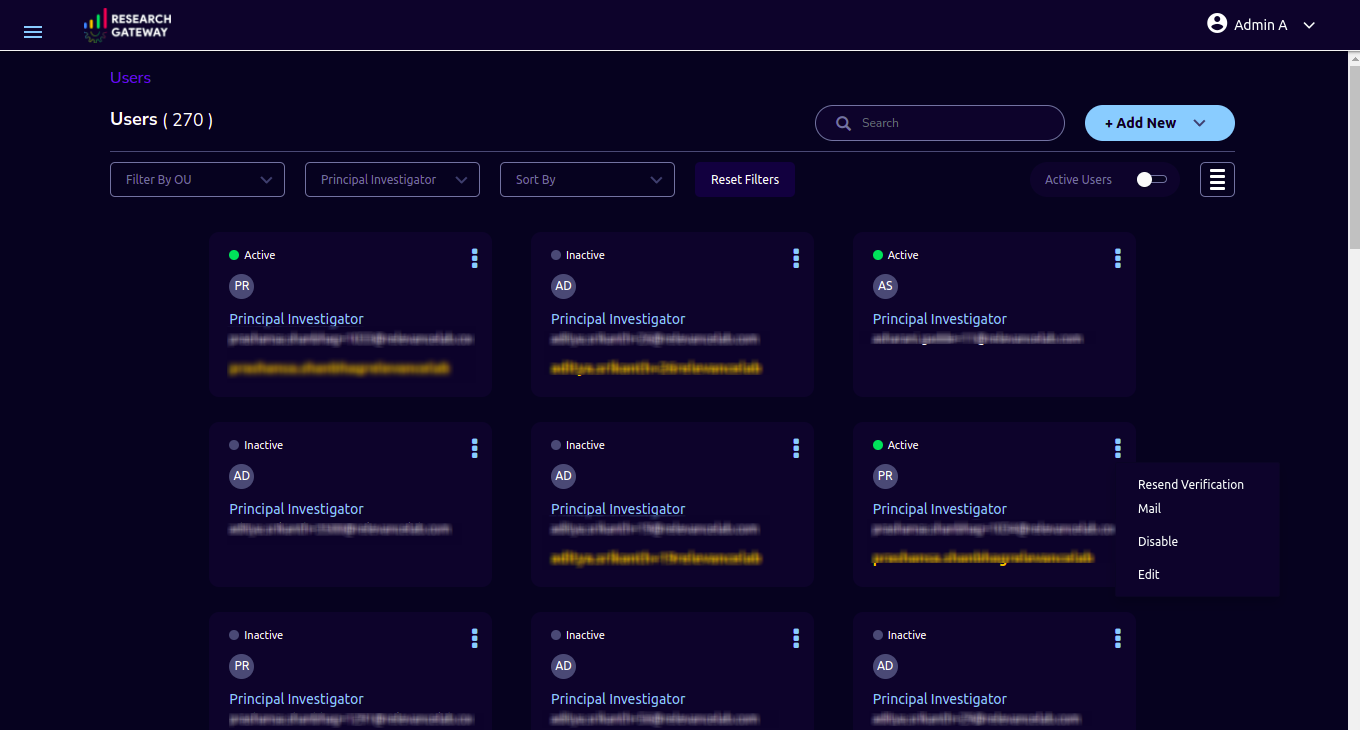Click the Admin A username text
The height and width of the screenshot is (730, 1360).
click(1261, 25)
